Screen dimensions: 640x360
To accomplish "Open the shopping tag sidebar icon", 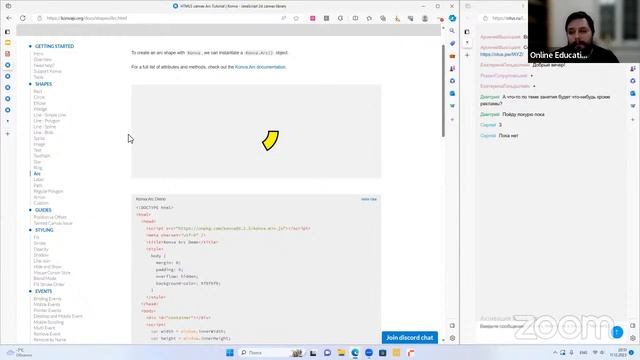I will click(x=452, y=43).
